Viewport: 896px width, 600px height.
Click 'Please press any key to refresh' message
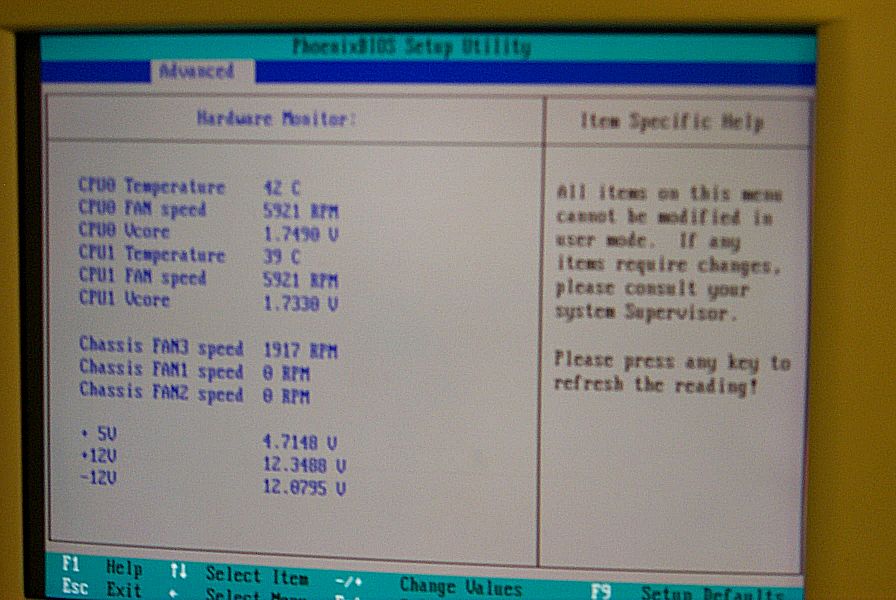point(673,373)
